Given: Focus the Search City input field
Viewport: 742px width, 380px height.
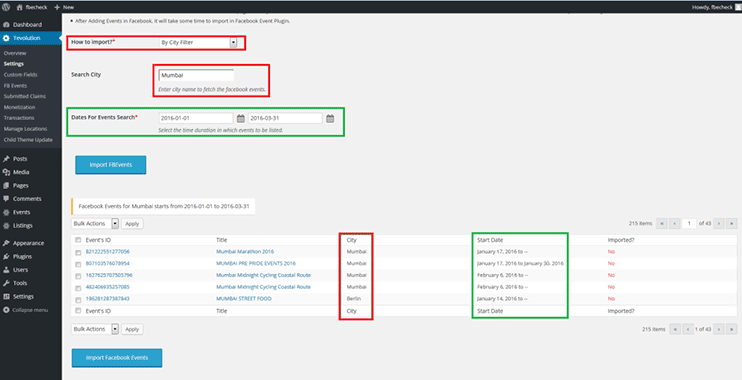Looking at the screenshot, I should click(x=196, y=75).
